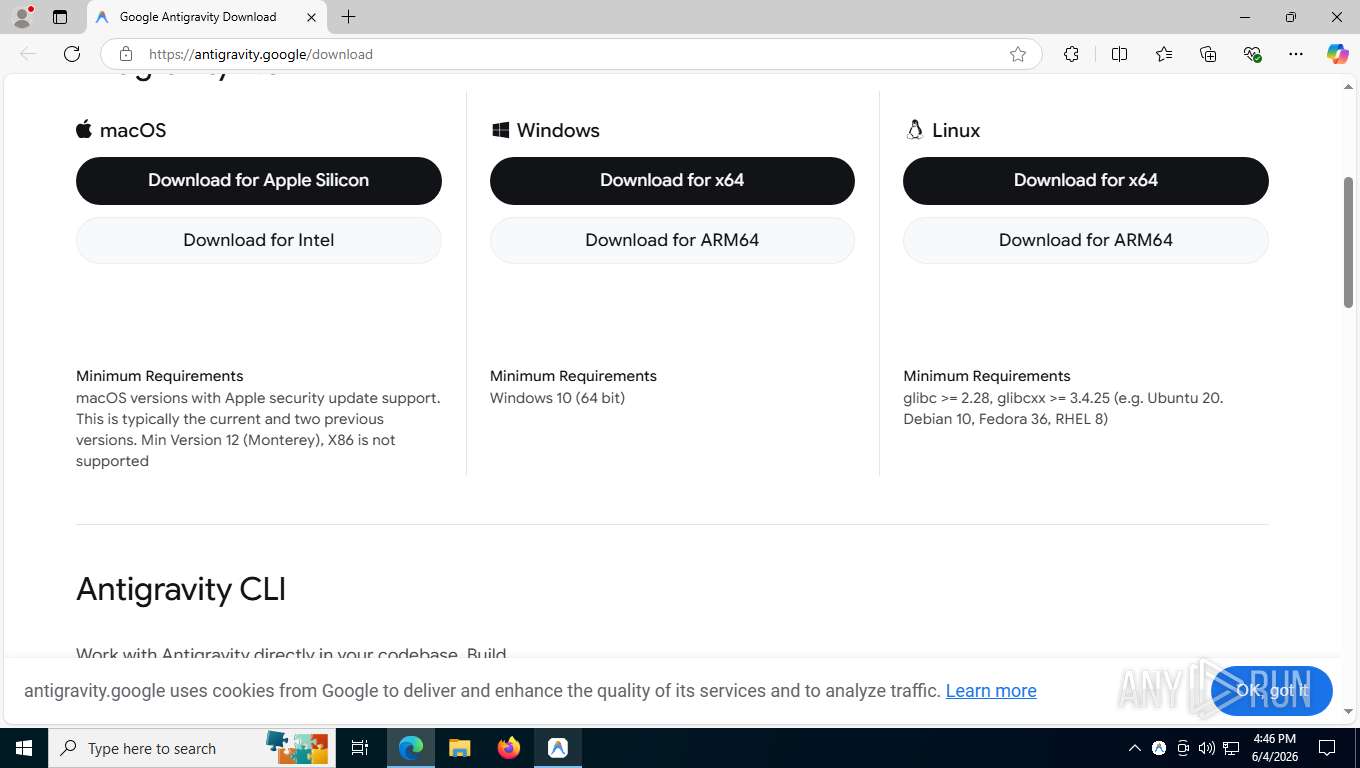Open Microsoft Edge from taskbar
The image size is (1360, 768).
click(411, 748)
